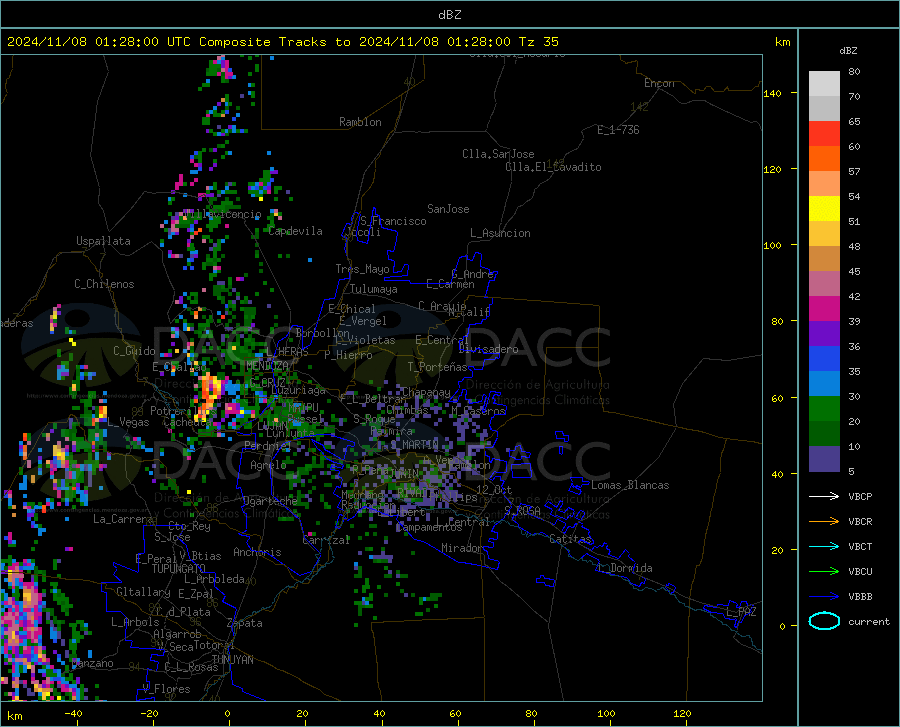Click the Mirador label
The image size is (900, 727).
tap(461, 548)
